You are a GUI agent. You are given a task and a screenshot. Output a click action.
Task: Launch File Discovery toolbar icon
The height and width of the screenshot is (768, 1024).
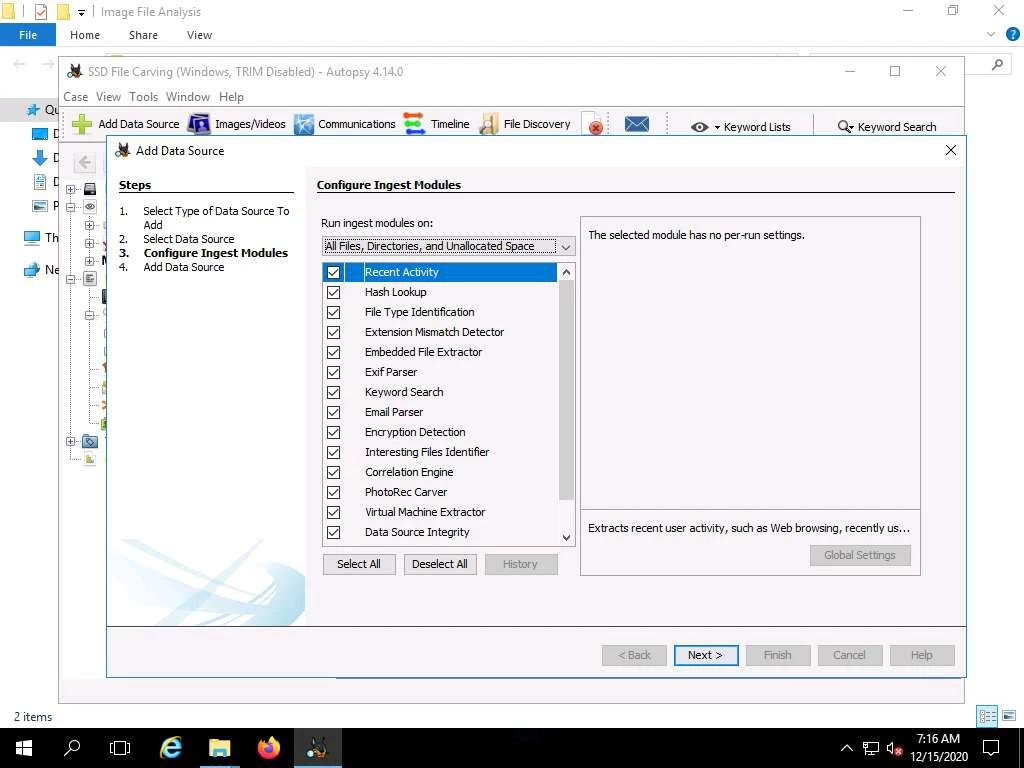(488, 124)
